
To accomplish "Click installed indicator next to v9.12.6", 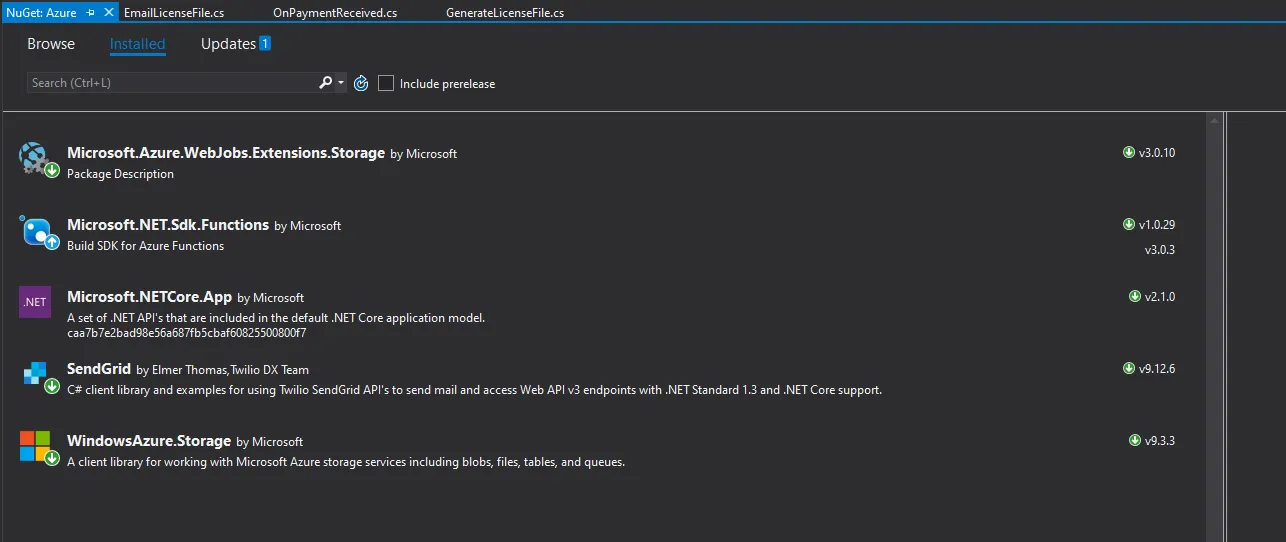I will click(1129, 369).
